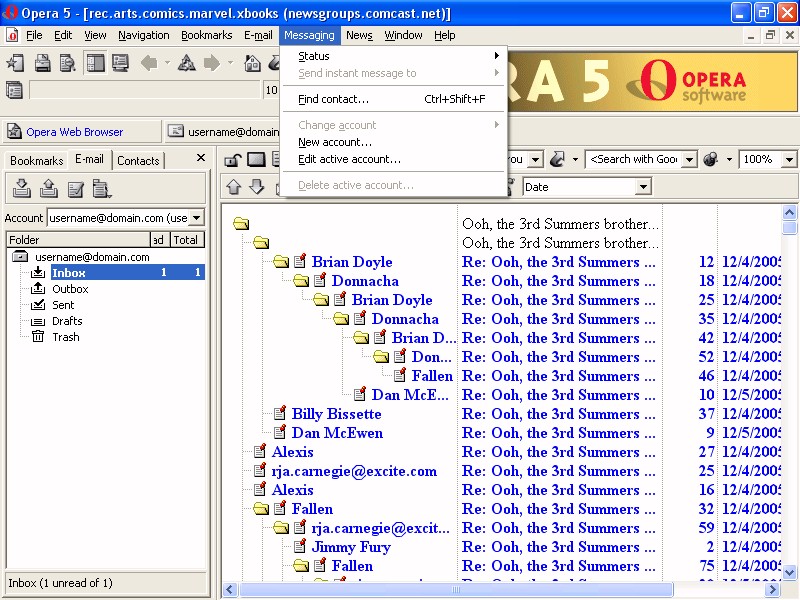This screenshot has height=600, width=800.
Task: Select the Drafts folder
Action: (x=67, y=321)
